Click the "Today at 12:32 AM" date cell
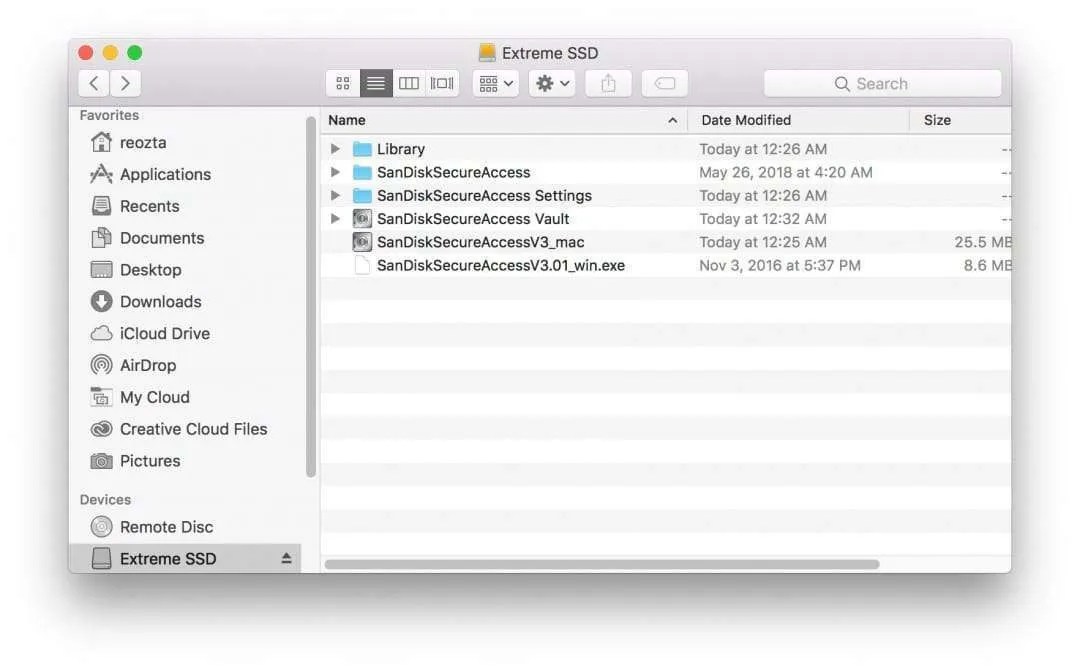1080x671 pixels. (x=763, y=219)
